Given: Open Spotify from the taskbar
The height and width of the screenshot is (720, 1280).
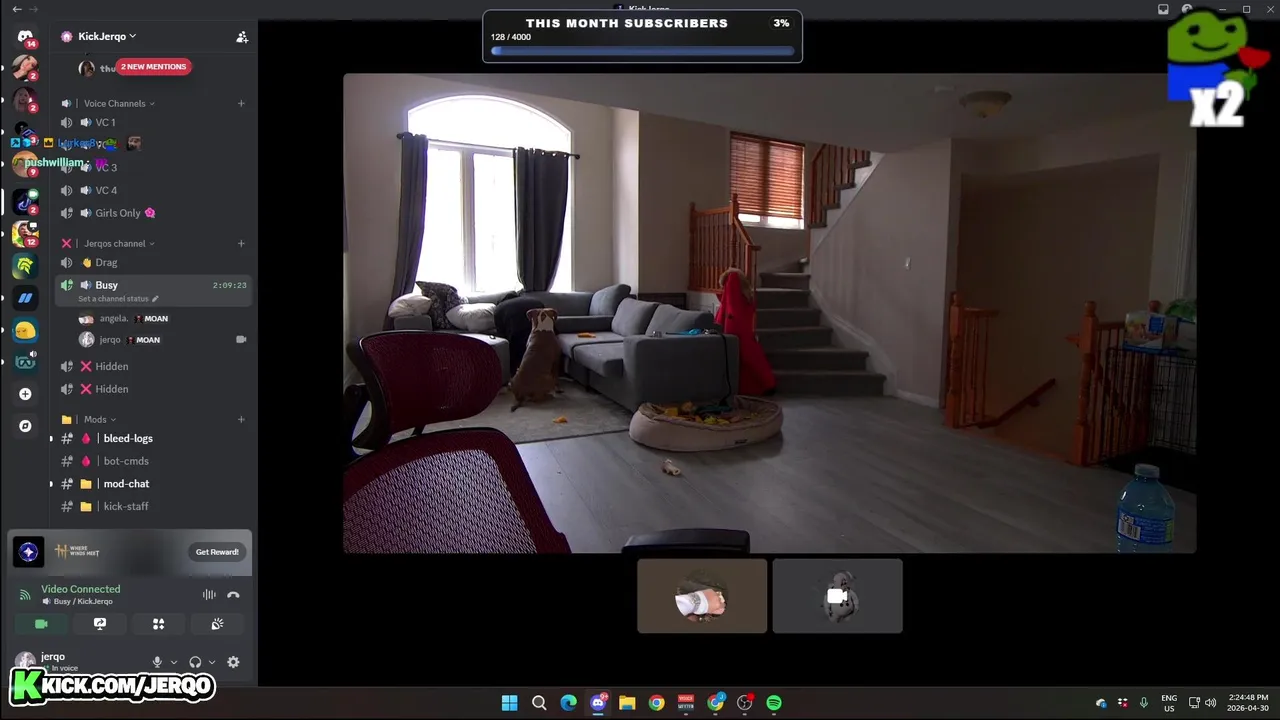Looking at the screenshot, I should [774, 703].
